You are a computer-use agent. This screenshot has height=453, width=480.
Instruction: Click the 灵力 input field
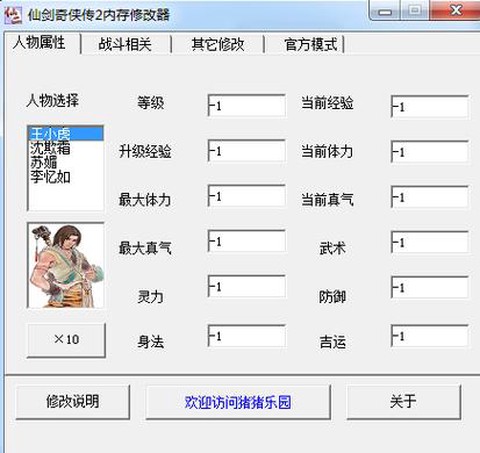(246, 286)
